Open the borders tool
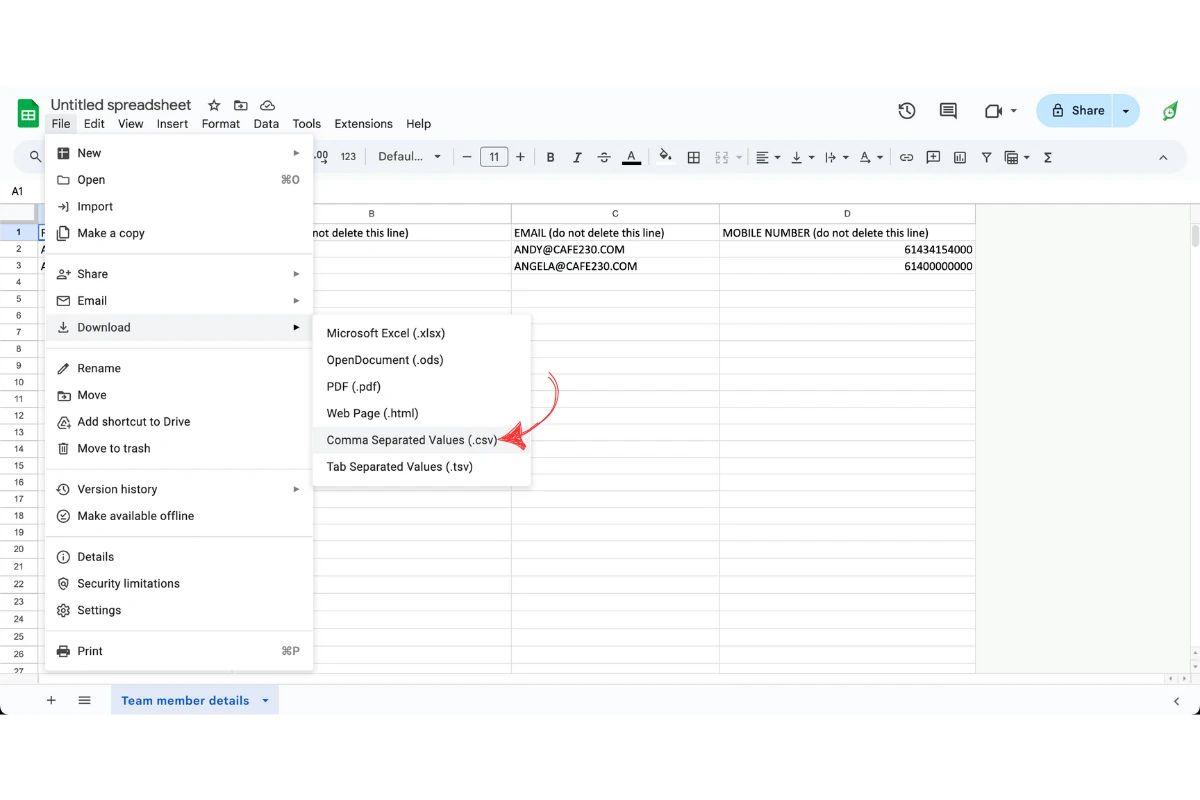The width and height of the screenshot is (1200, 800). coord(694,157)
